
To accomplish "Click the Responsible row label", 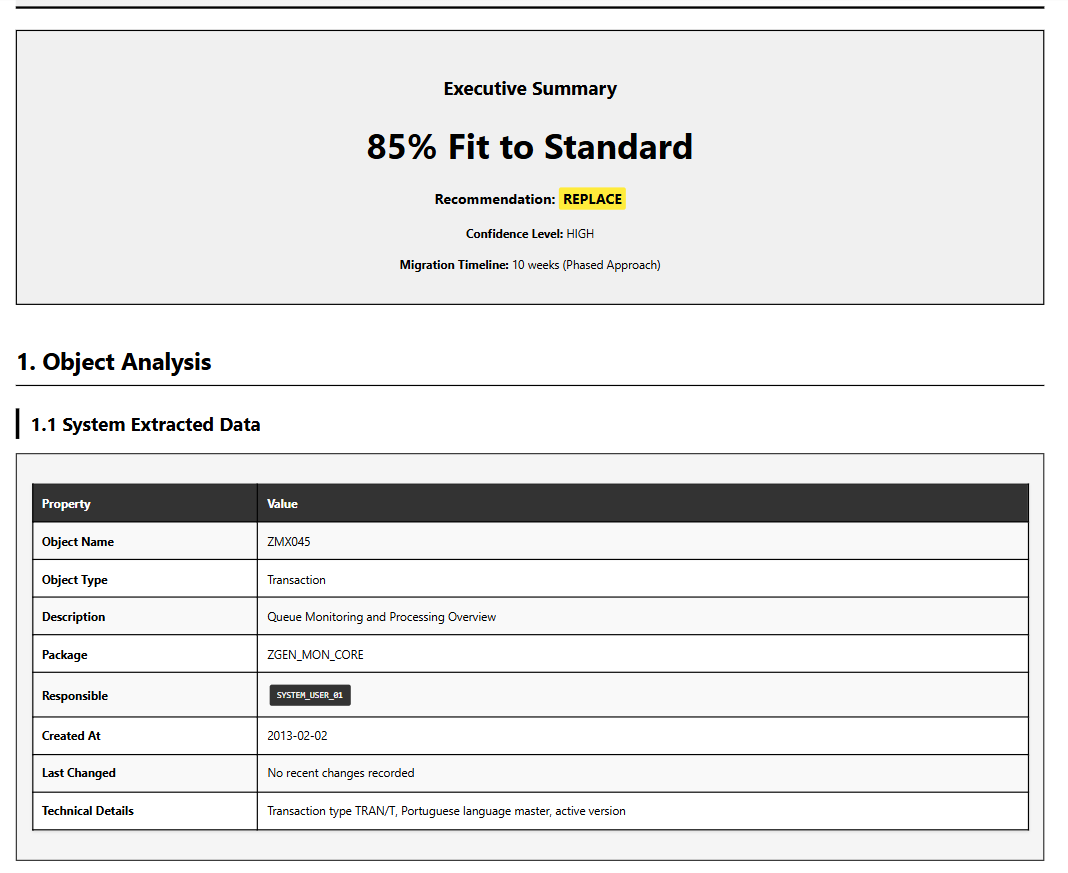I will [x=75, y=696].
